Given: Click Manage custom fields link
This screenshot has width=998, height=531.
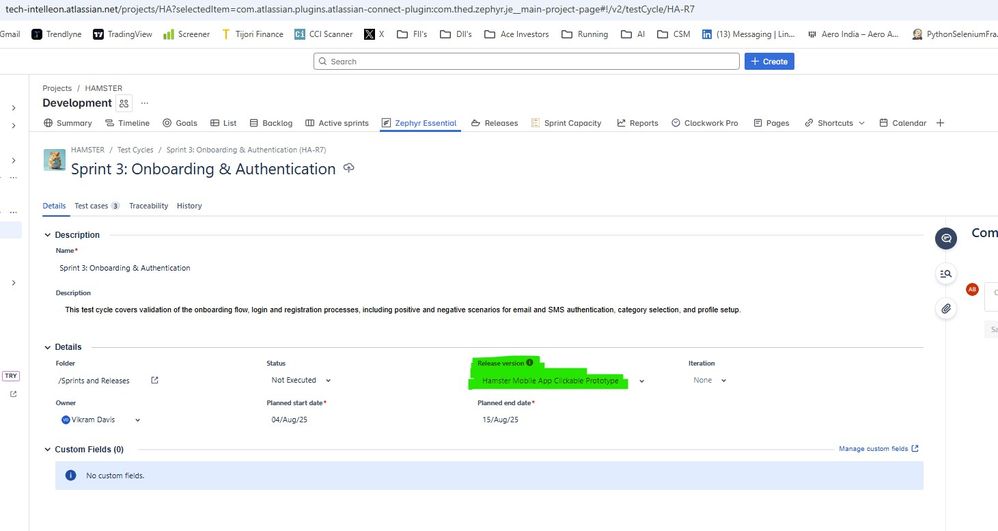Looking at the screenshot, I should pyautogui.click(x=878, y=449).
